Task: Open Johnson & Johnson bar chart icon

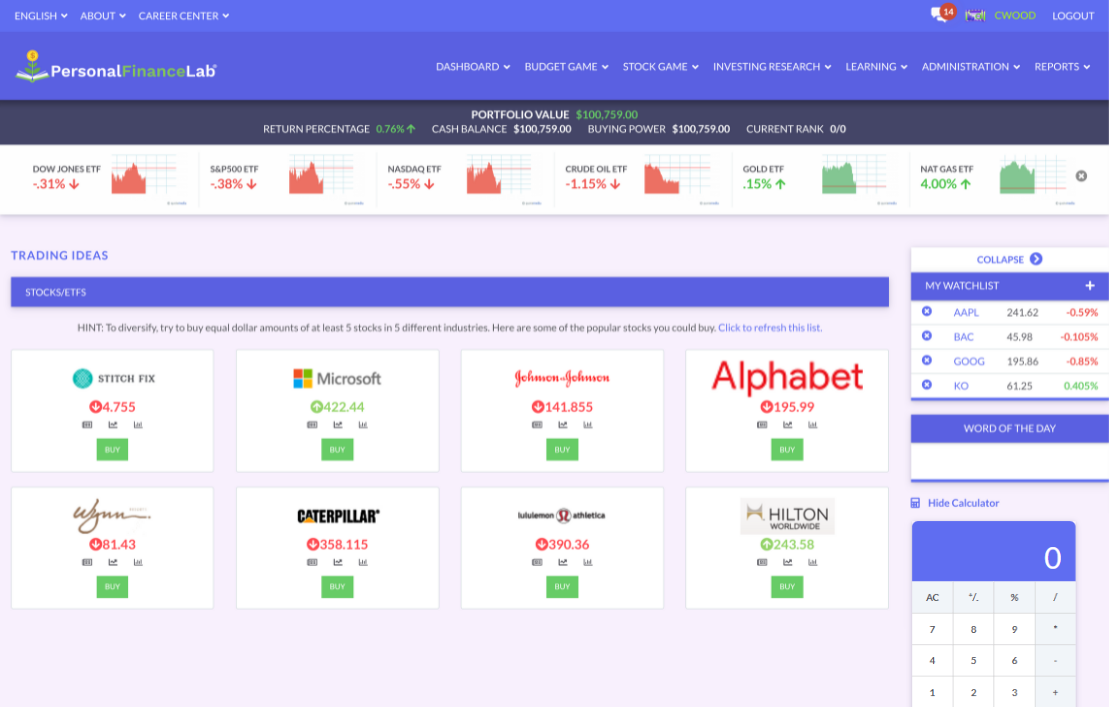Action: pyautogui.click(x=588, y=425)
